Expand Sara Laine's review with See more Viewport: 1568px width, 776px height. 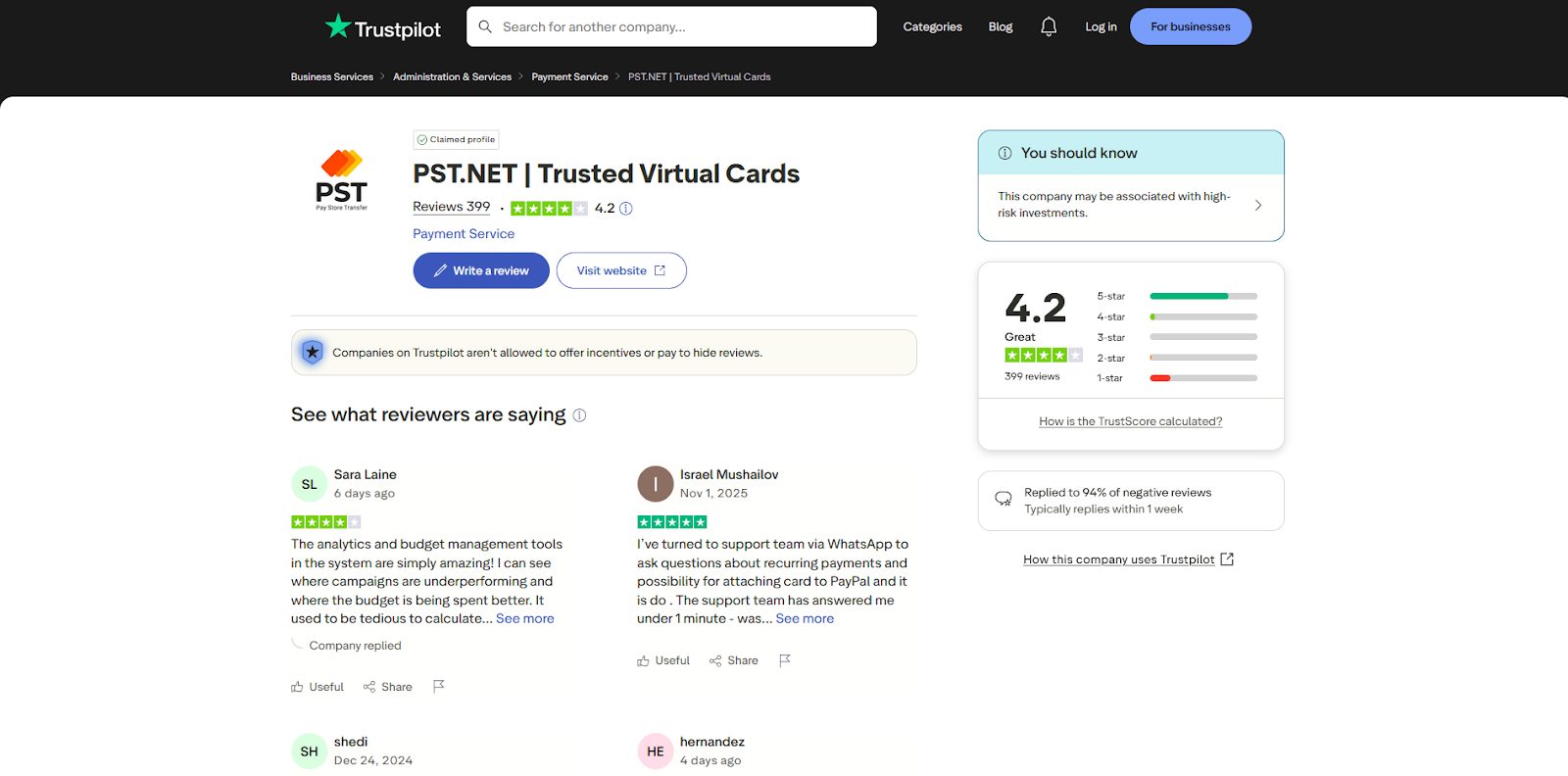525,618
